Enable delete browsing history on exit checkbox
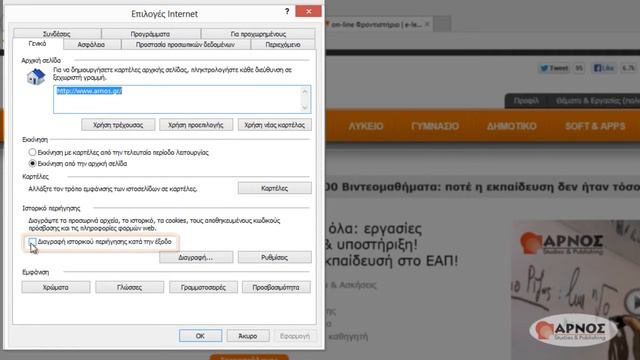This screenshot has height=360, width=640. (32, 242)
